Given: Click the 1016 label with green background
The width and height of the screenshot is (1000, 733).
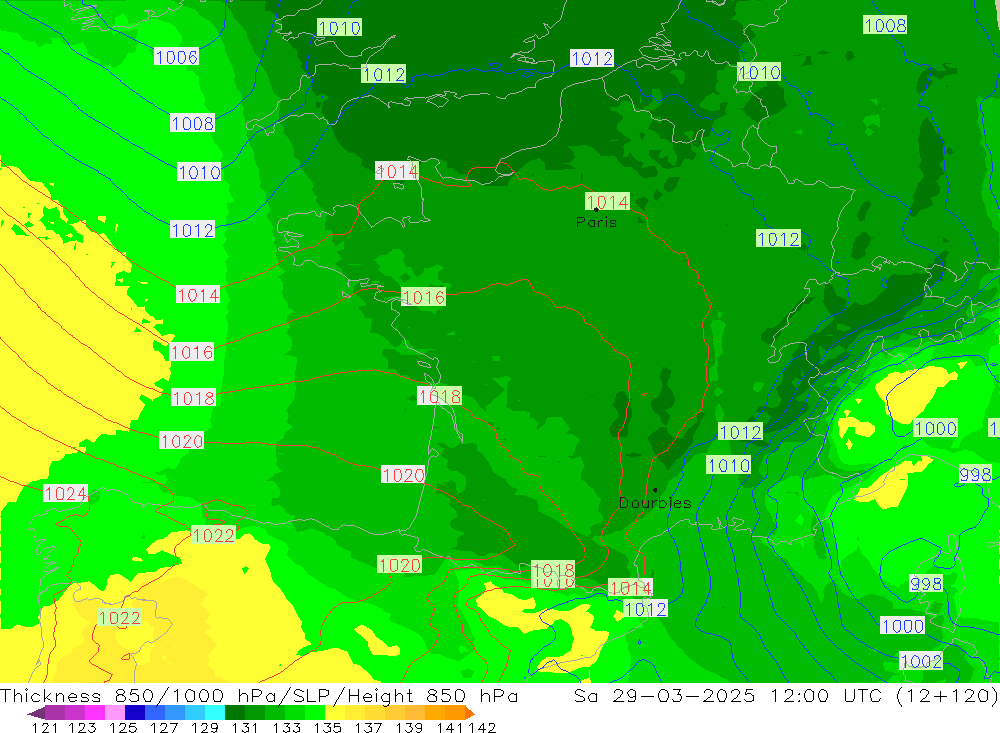Looking at the screenshot, I should 423,297.
